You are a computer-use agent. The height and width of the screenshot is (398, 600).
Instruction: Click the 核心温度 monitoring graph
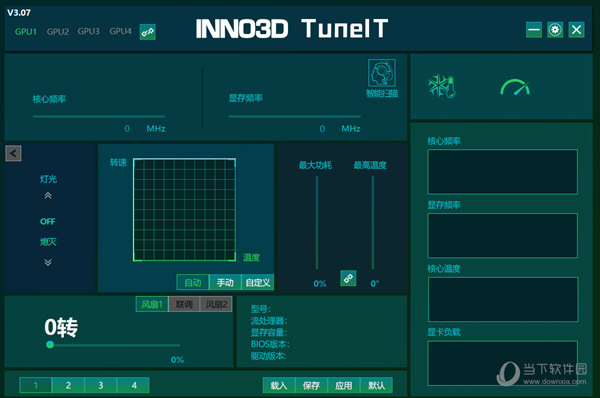coord(502,299)
